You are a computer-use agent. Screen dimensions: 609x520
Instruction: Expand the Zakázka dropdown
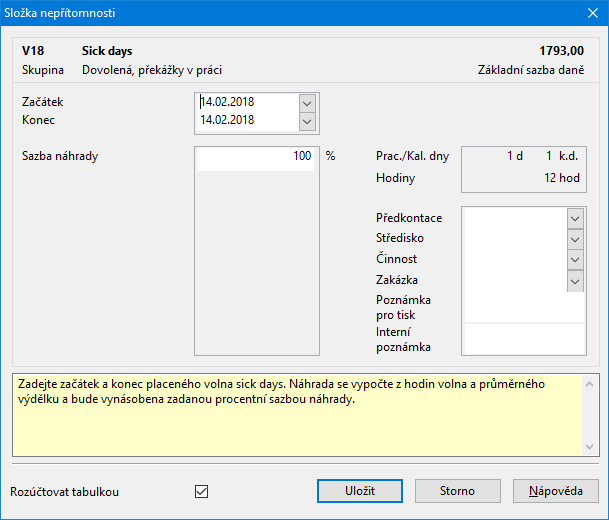coord(575,281)
